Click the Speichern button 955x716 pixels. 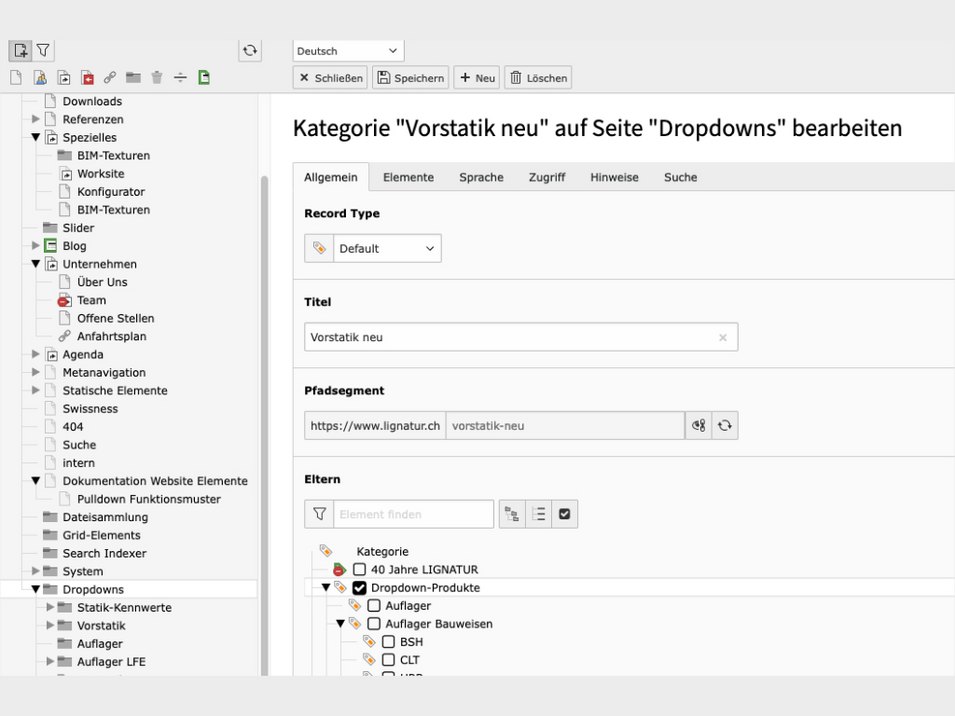point(410,78)
